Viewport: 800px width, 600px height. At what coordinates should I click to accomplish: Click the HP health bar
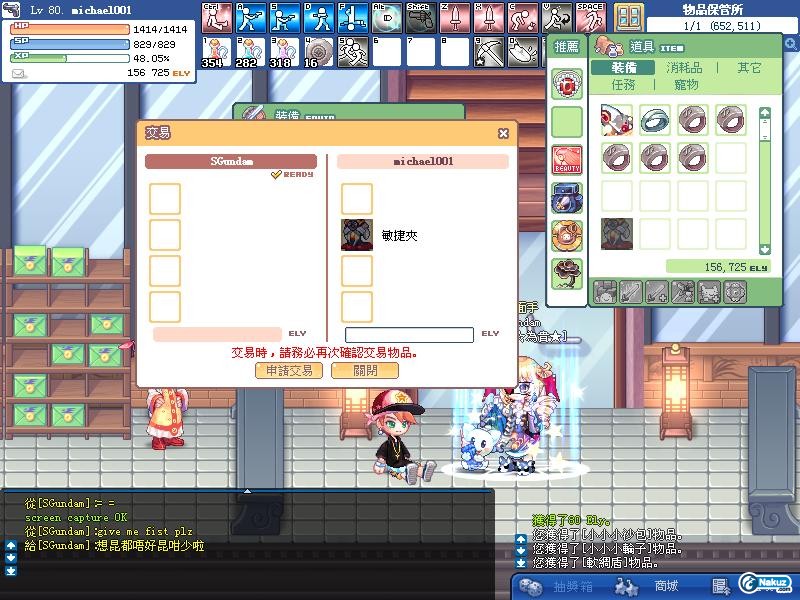[x=70, y=29]
